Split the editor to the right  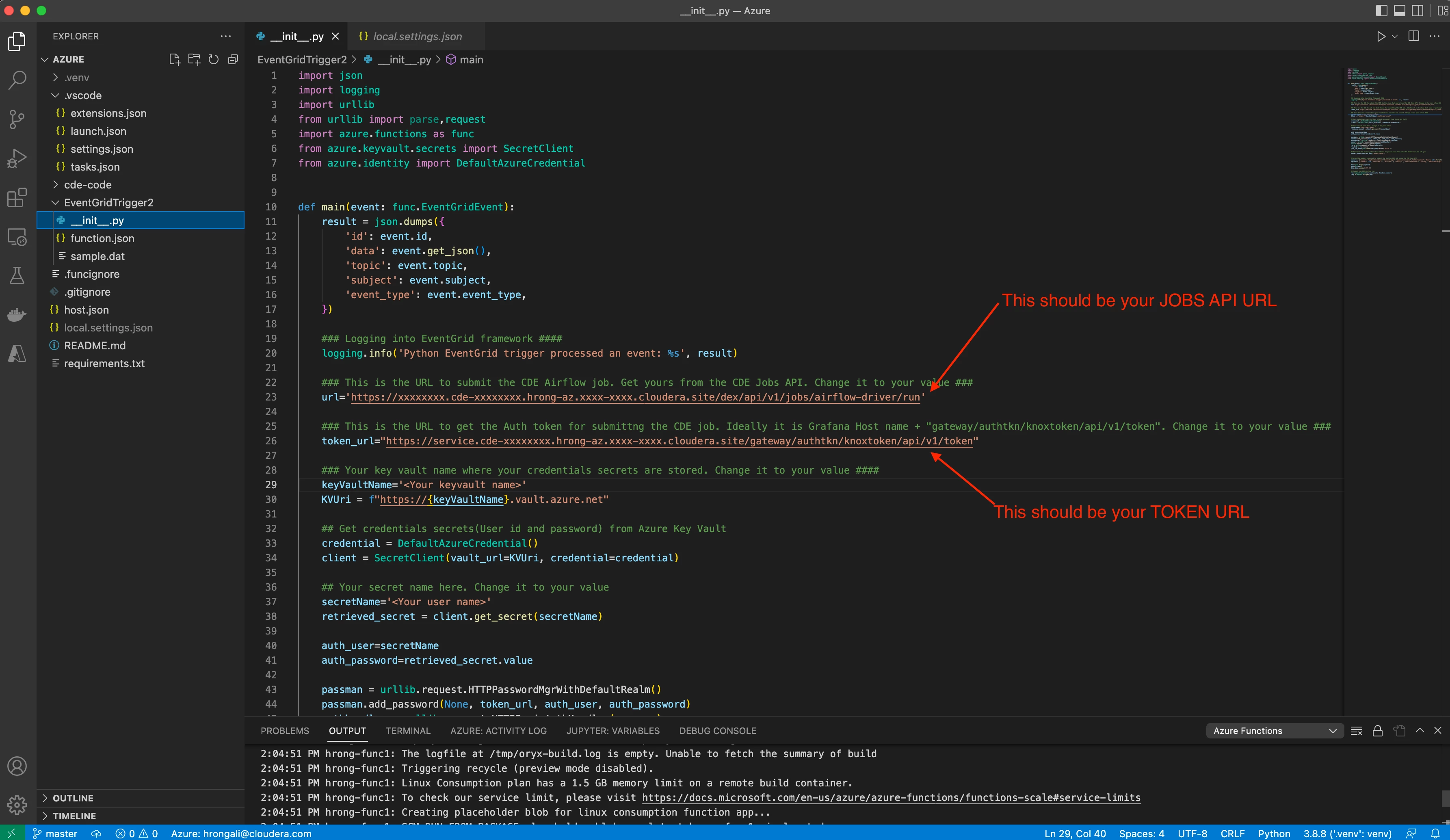click(x=1414, y=36)
